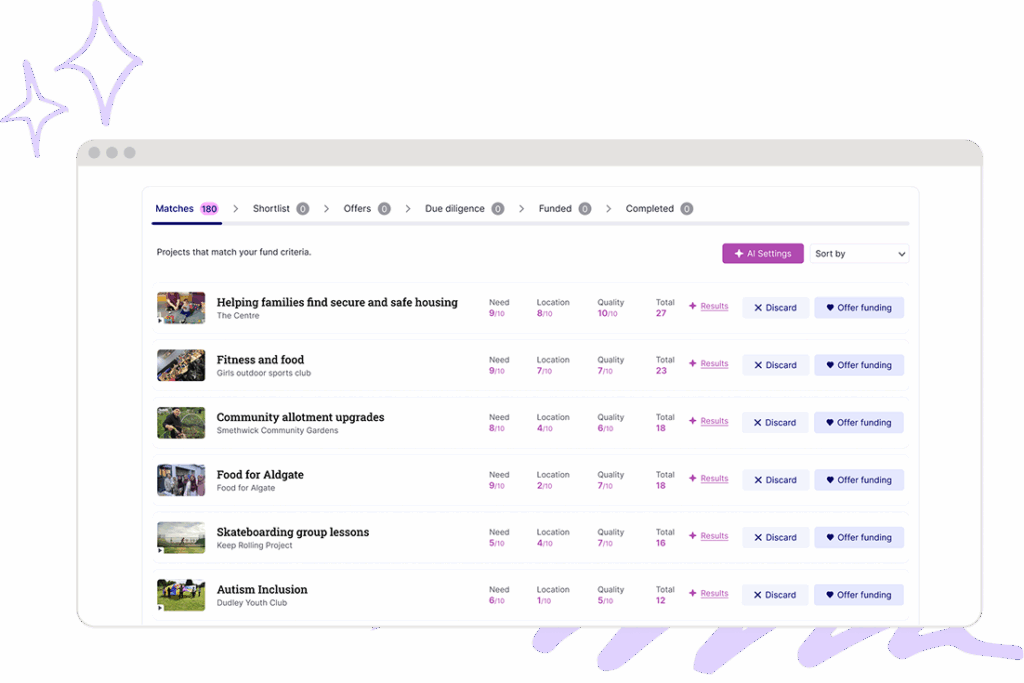The width and height of the screenshot is (1024, 683).
Task: Open Results for Autism Inclusion
Action: pyautogui.click(x=714, y=594)
